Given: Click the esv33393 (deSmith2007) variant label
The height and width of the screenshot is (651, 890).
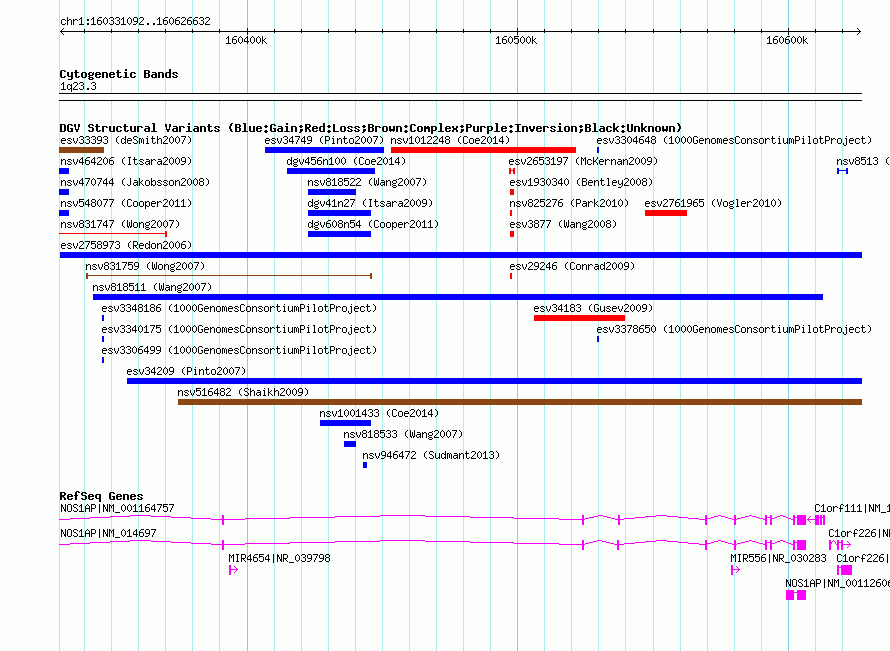Looking at the screenshot, I should point(126,140).
